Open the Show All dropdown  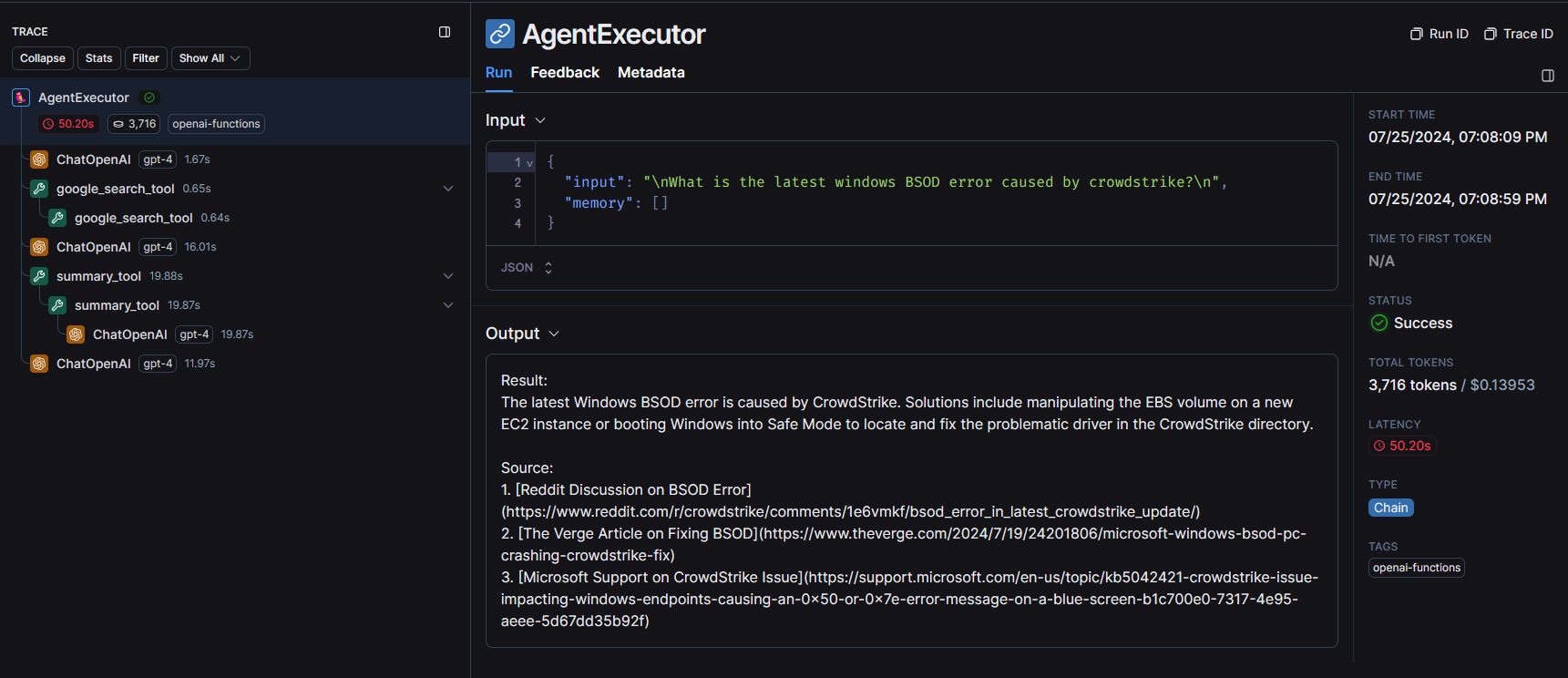click(210, 58)
